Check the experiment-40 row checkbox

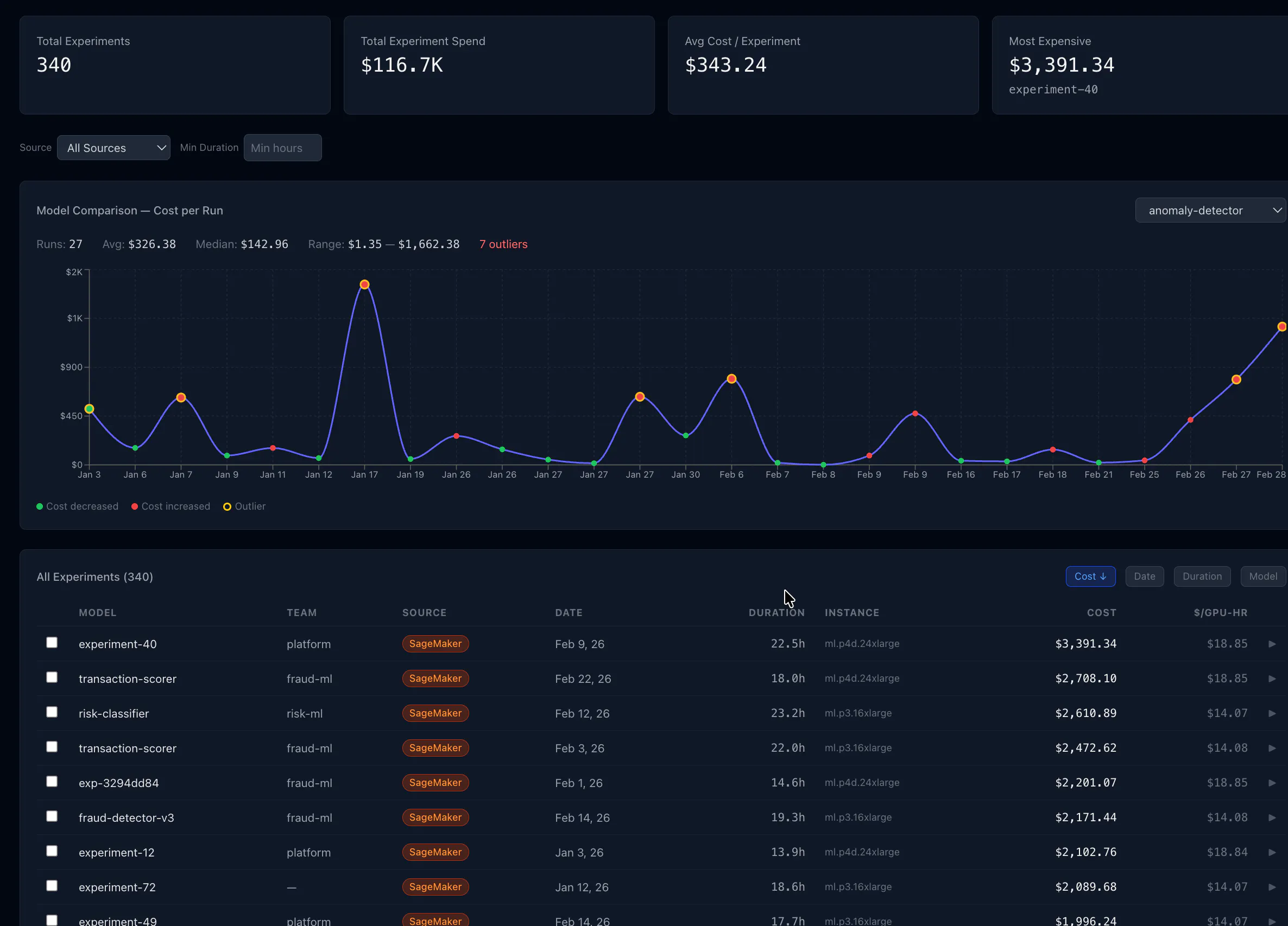[52, 642]
